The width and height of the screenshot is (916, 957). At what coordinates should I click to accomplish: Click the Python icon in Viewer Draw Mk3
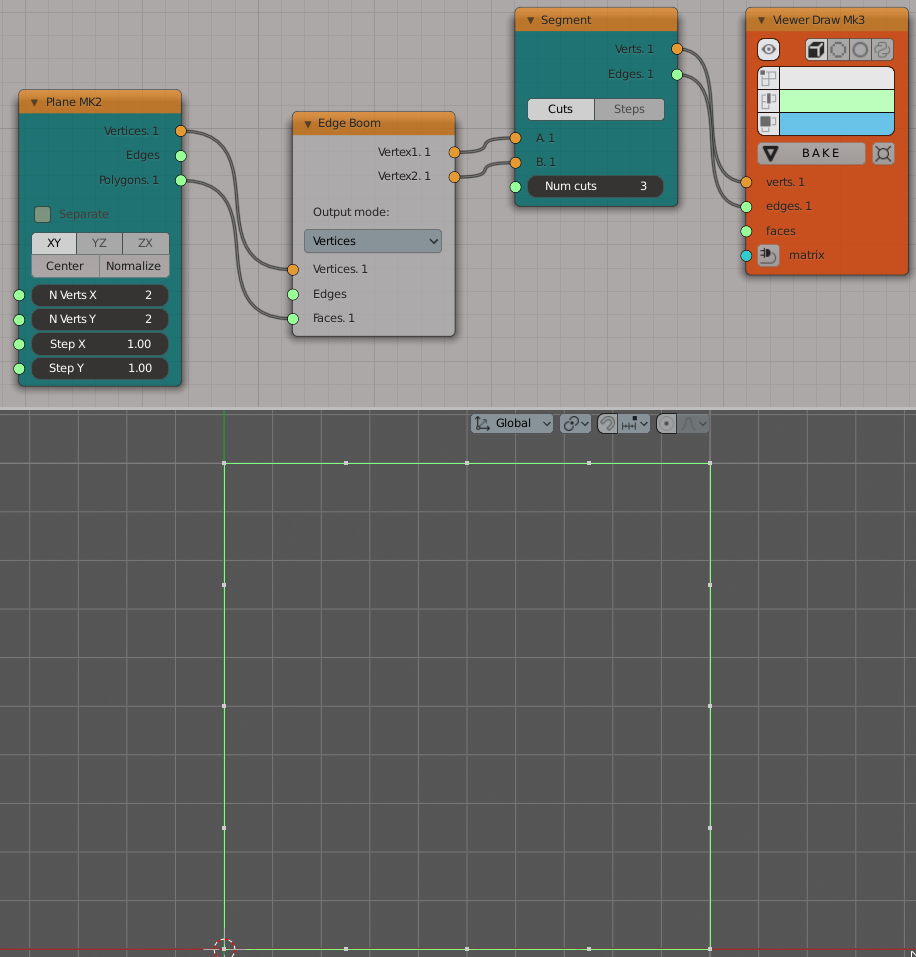(882, 49)
